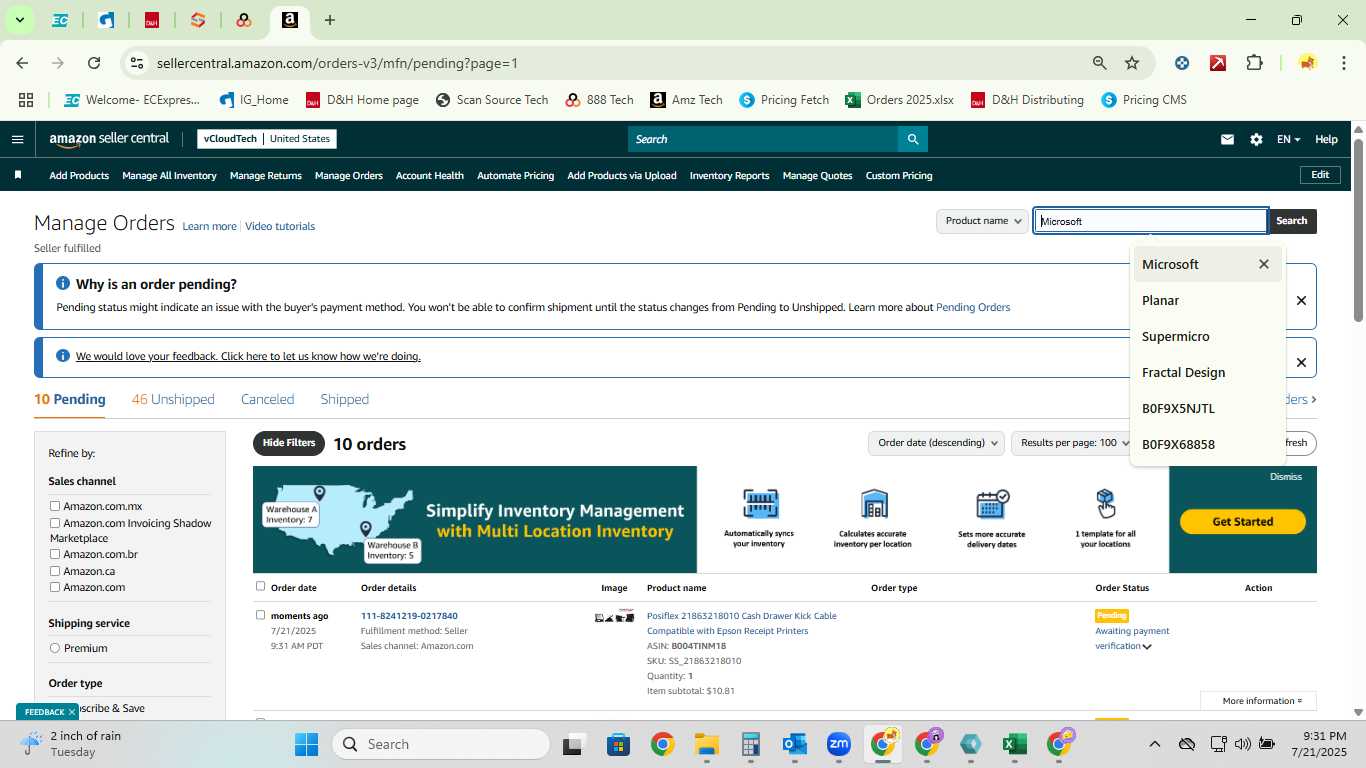Open Calculator from the taskbar
Viewport: 1366px width, 768px height.
(x=751, y=744)
